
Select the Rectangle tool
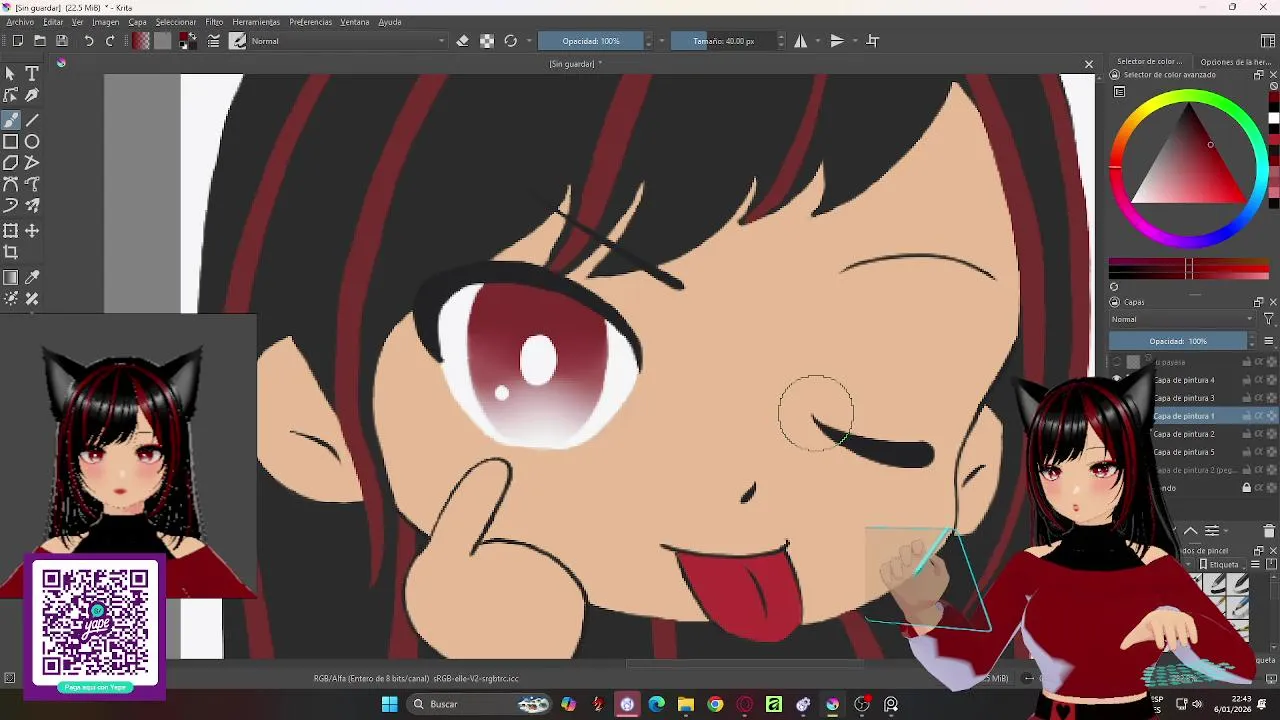click(10, 142)
